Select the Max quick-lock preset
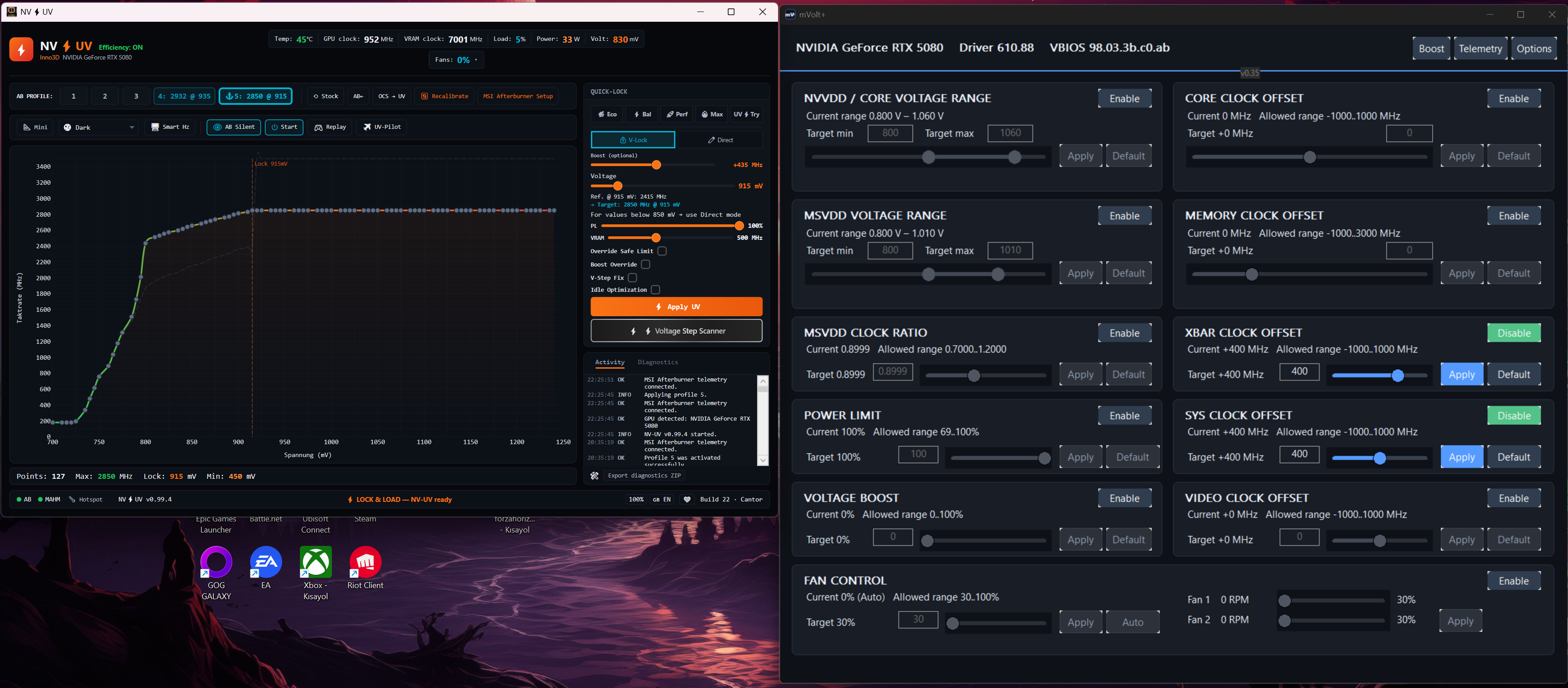Image resolution: width=1568 pixels, height=688 pixels. pyautogui.click(x=711, y=114)
